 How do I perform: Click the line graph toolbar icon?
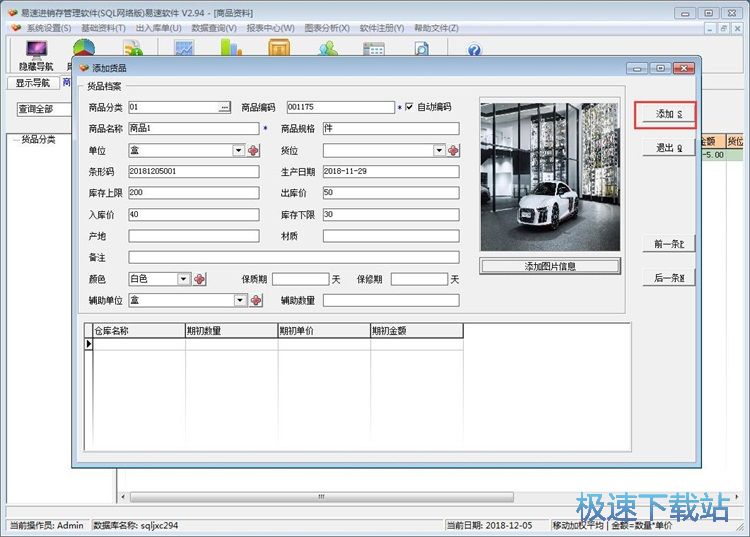tap(184, 48)
